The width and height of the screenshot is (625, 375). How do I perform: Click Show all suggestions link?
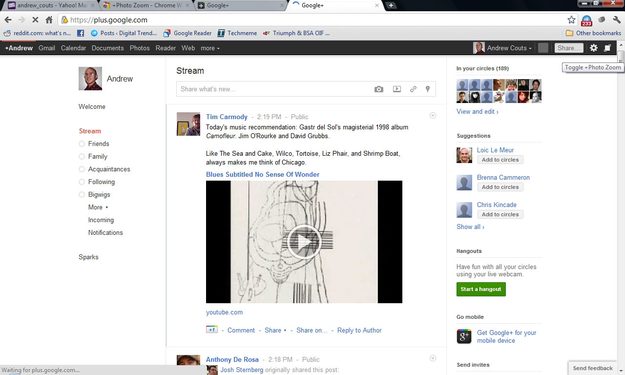[470, 227]
